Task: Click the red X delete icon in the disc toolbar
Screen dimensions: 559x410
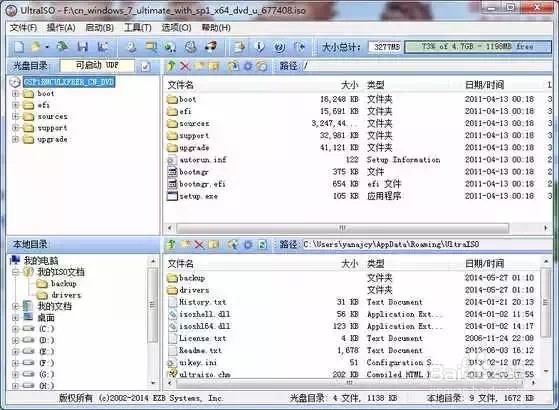Action: pos(185,66)
